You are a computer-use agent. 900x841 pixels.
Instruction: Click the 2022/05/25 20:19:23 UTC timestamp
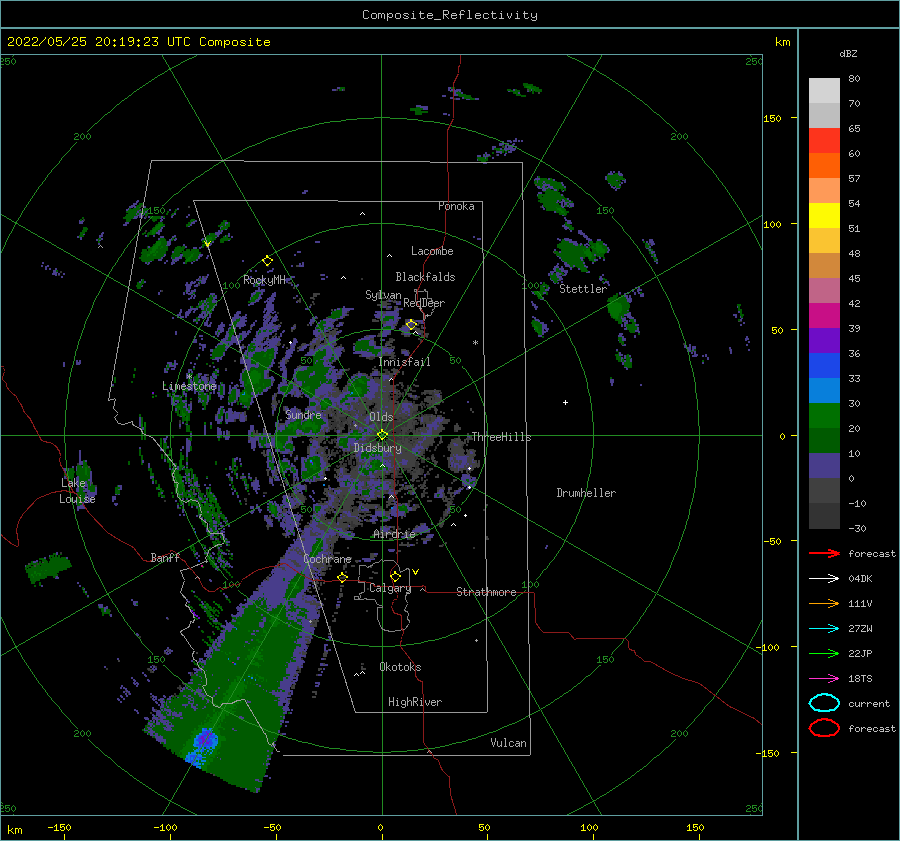click(x=139, y=42)
